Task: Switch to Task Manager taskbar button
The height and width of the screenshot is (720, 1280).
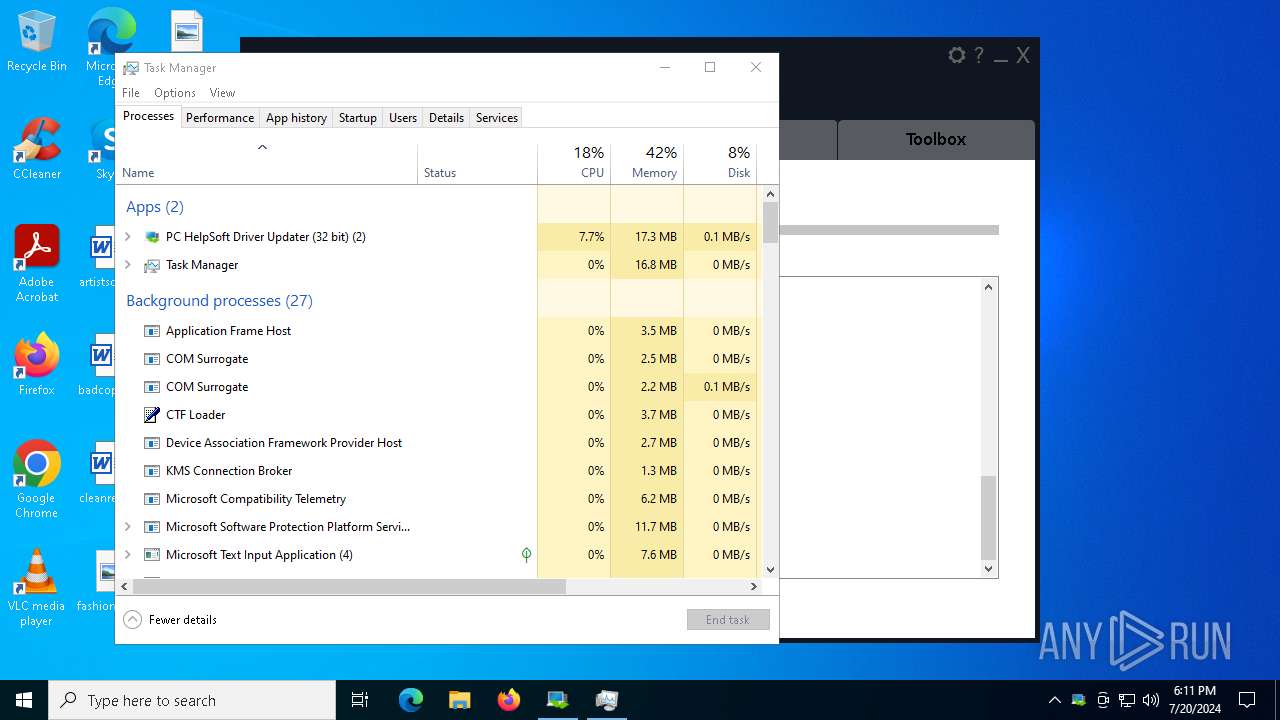Action: [606, 700]
